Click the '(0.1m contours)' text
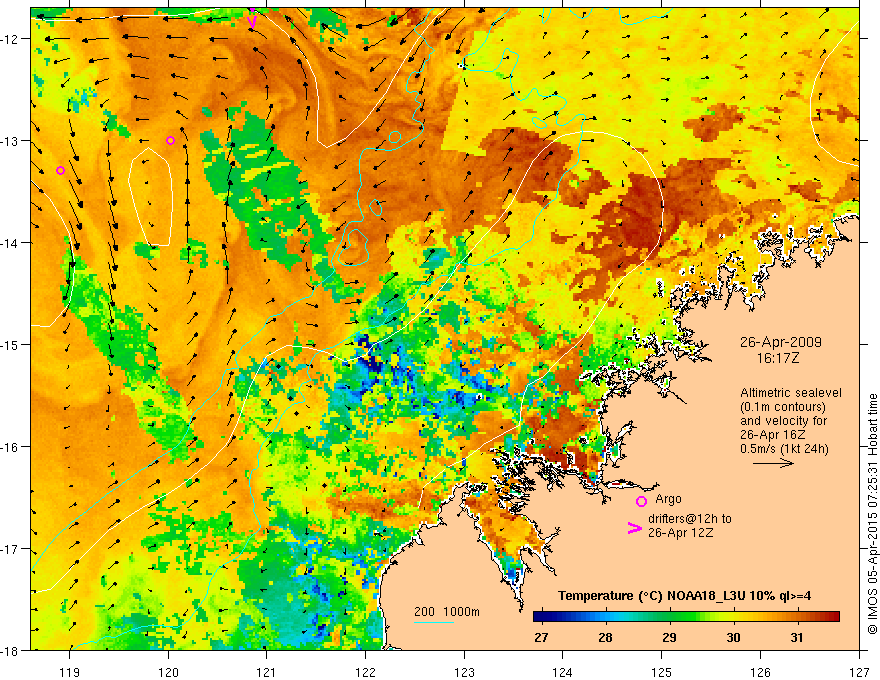This screenshot has width=880, height=680. tap(783, 407)
